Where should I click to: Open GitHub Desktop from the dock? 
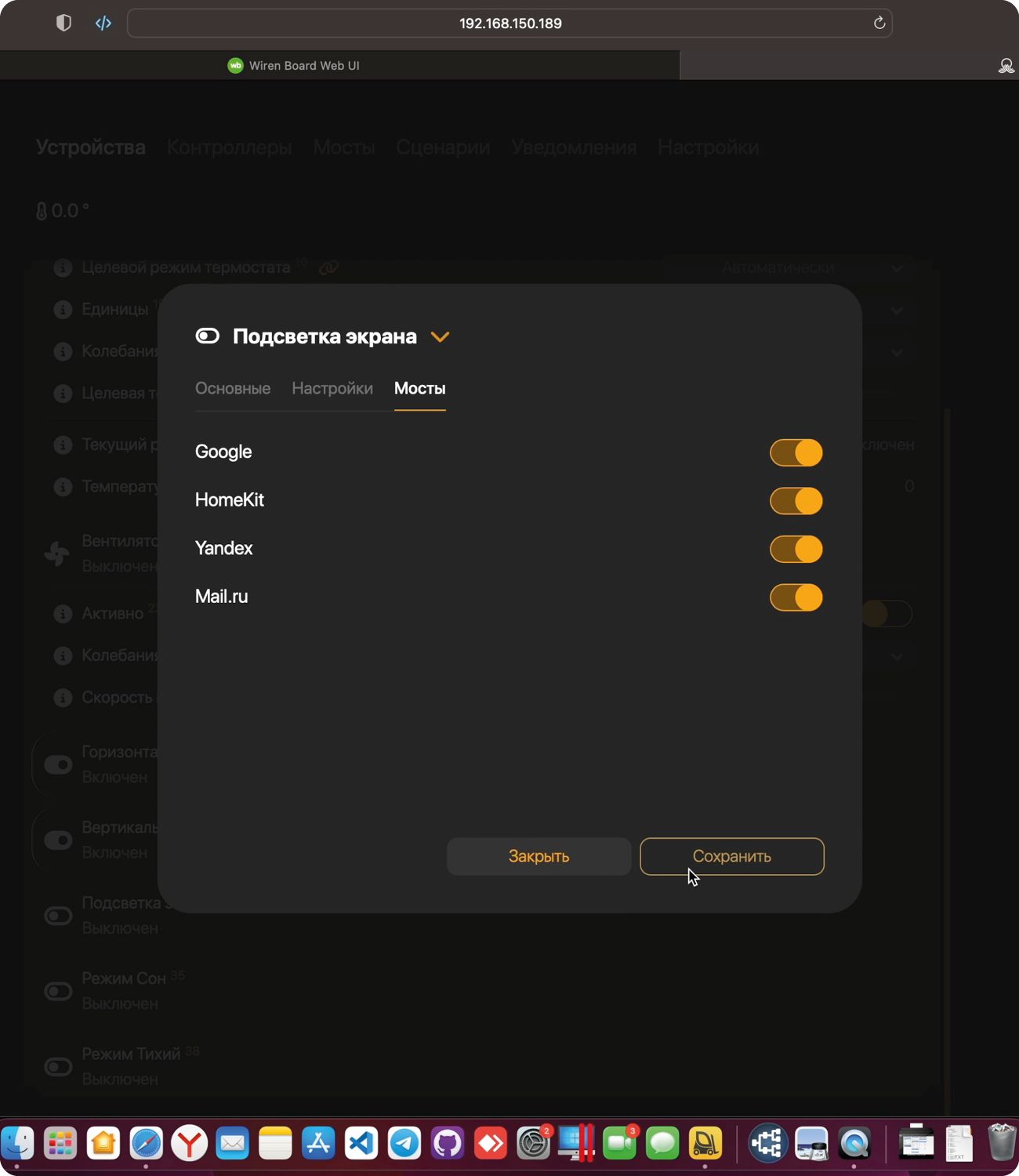(x=448, y=1143)
